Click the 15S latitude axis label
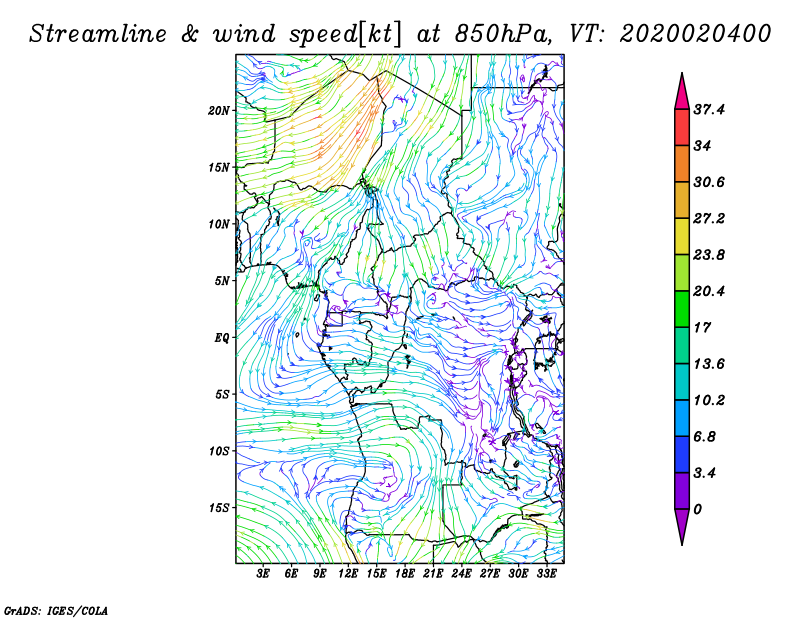This screenshot has height=618, width=800. [220, 508]
